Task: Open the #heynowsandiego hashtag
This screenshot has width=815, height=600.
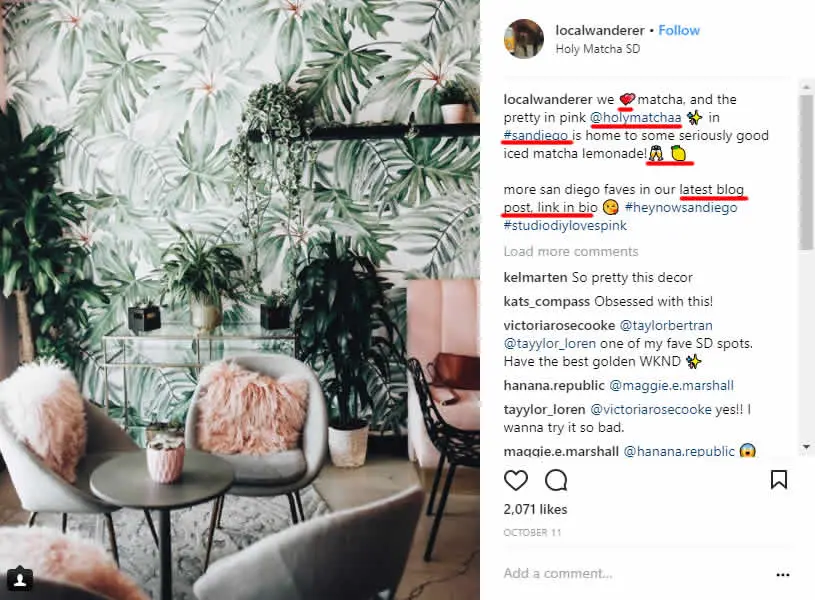Action: (x=681, y=207)
